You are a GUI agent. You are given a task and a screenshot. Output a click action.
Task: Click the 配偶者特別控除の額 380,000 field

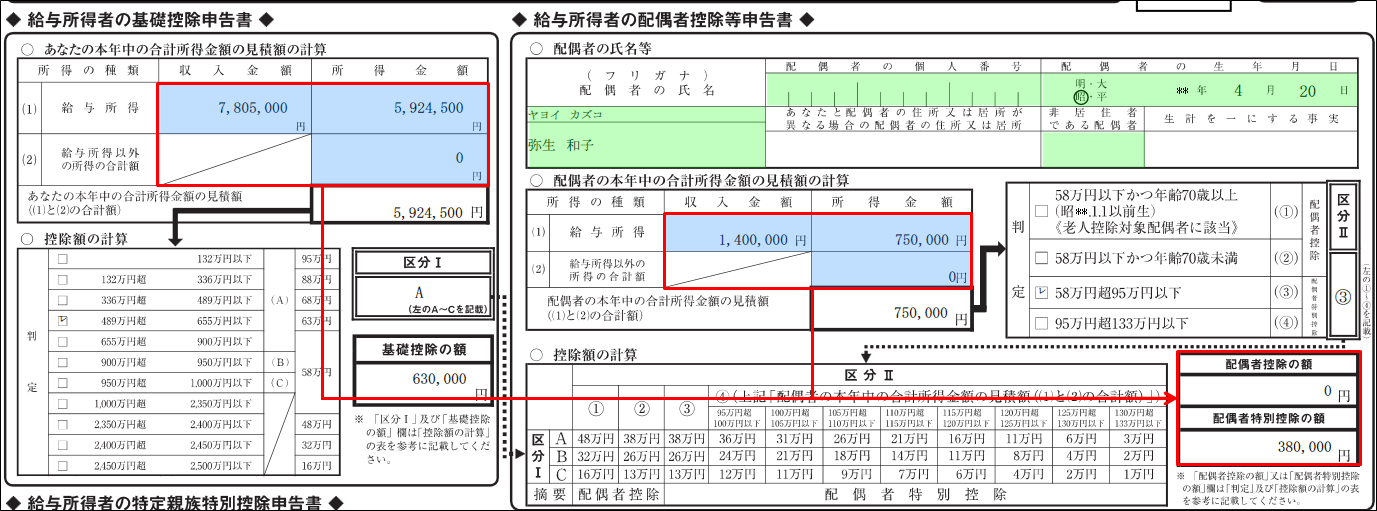pos(1268,447)
